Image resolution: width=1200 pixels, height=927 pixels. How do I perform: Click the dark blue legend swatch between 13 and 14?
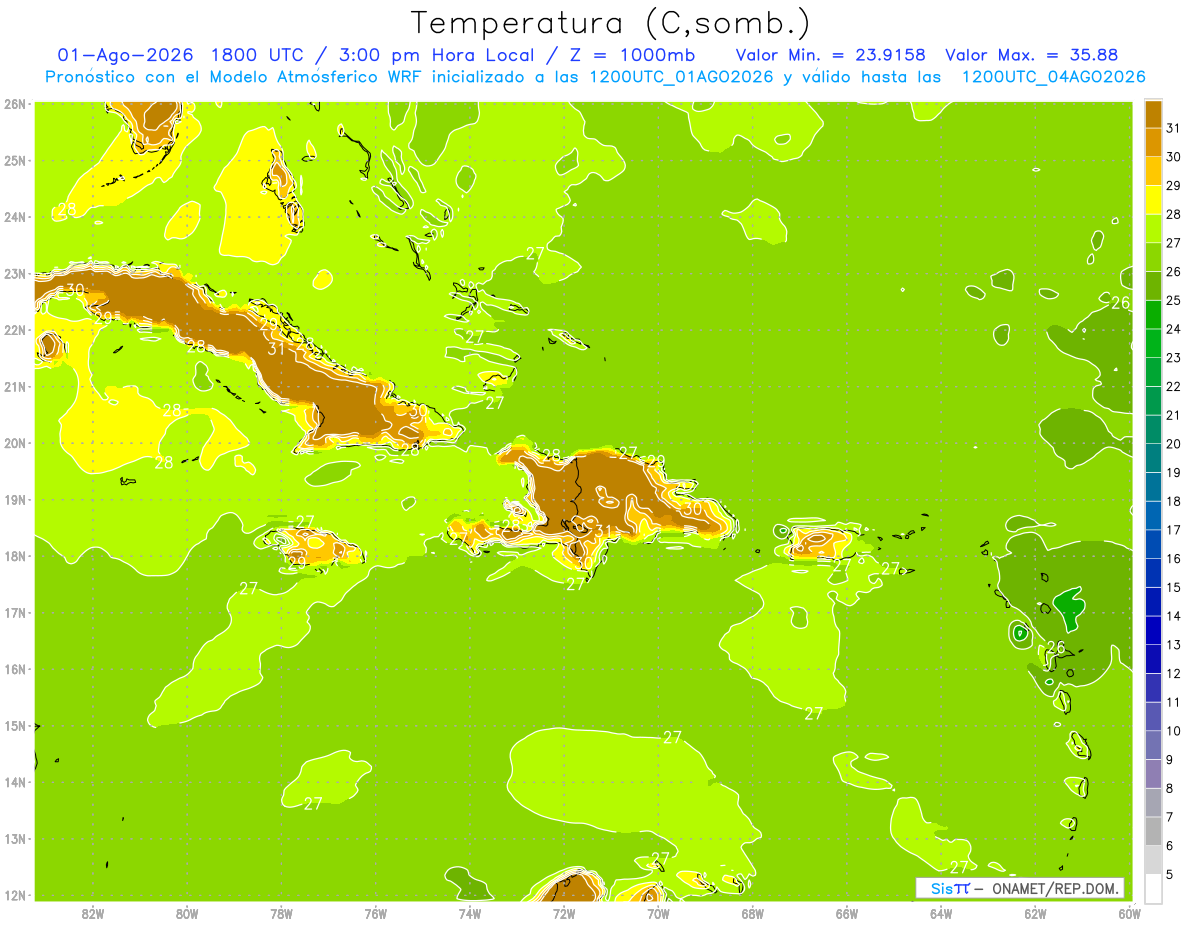pos(1153,630)
